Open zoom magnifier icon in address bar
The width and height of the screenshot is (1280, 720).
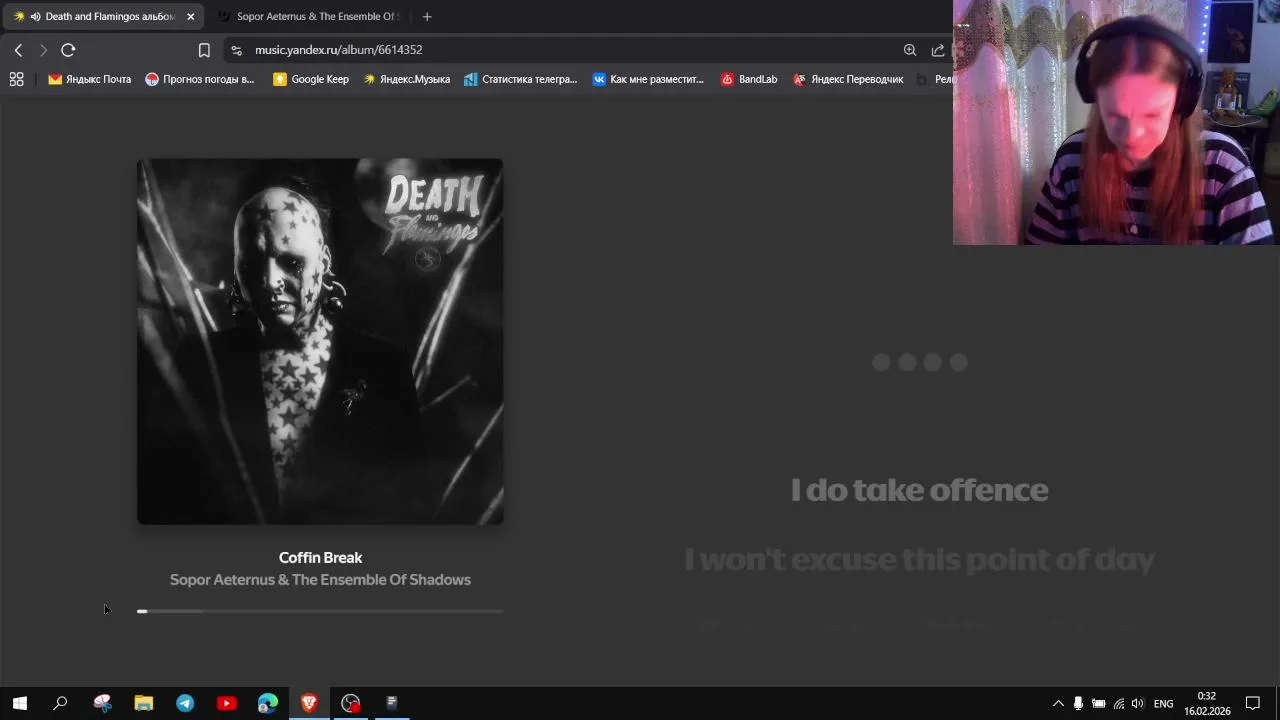click(x=910, y=50)
